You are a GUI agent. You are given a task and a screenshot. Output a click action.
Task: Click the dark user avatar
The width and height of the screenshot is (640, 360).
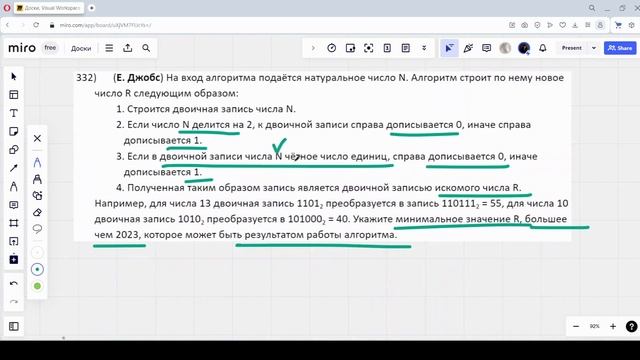(524, 48)
